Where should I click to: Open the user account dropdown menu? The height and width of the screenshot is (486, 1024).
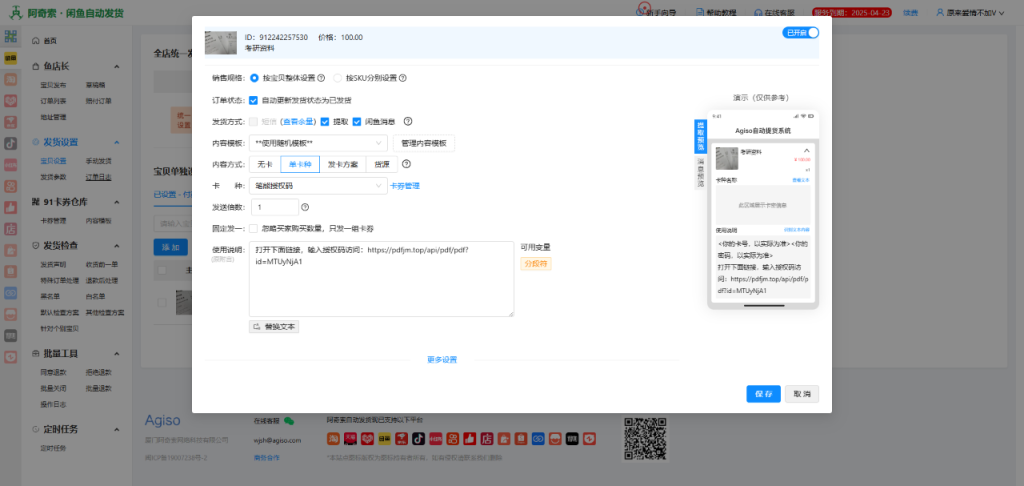978,12
